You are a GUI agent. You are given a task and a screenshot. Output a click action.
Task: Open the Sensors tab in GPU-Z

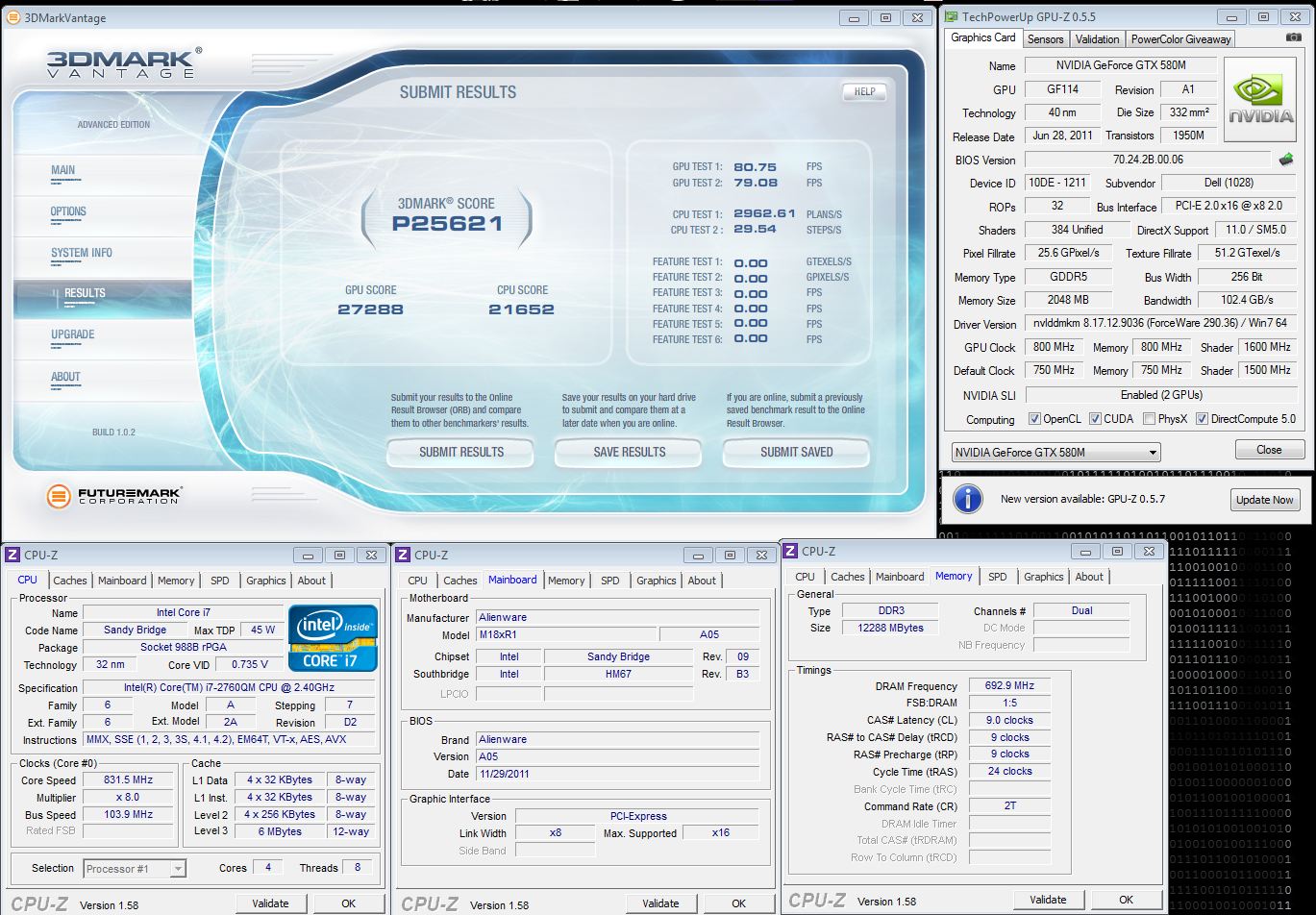click(1045, 39)
